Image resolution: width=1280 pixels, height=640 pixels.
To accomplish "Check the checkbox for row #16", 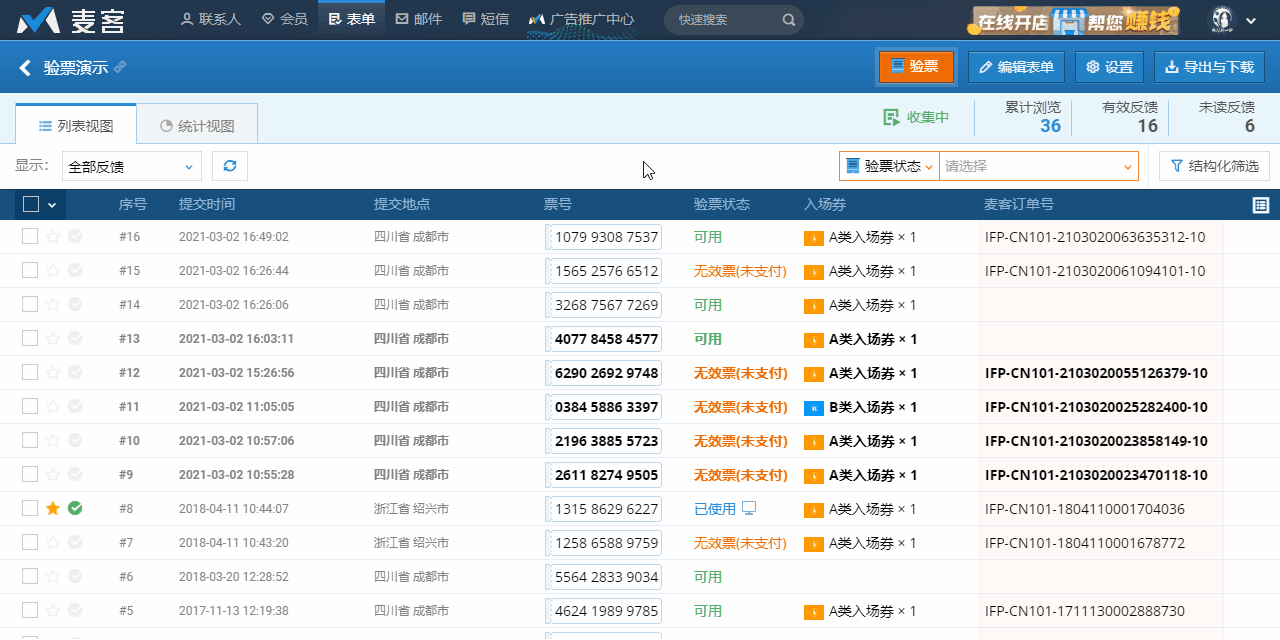I will pyautogui.click(x=30, y=236).
